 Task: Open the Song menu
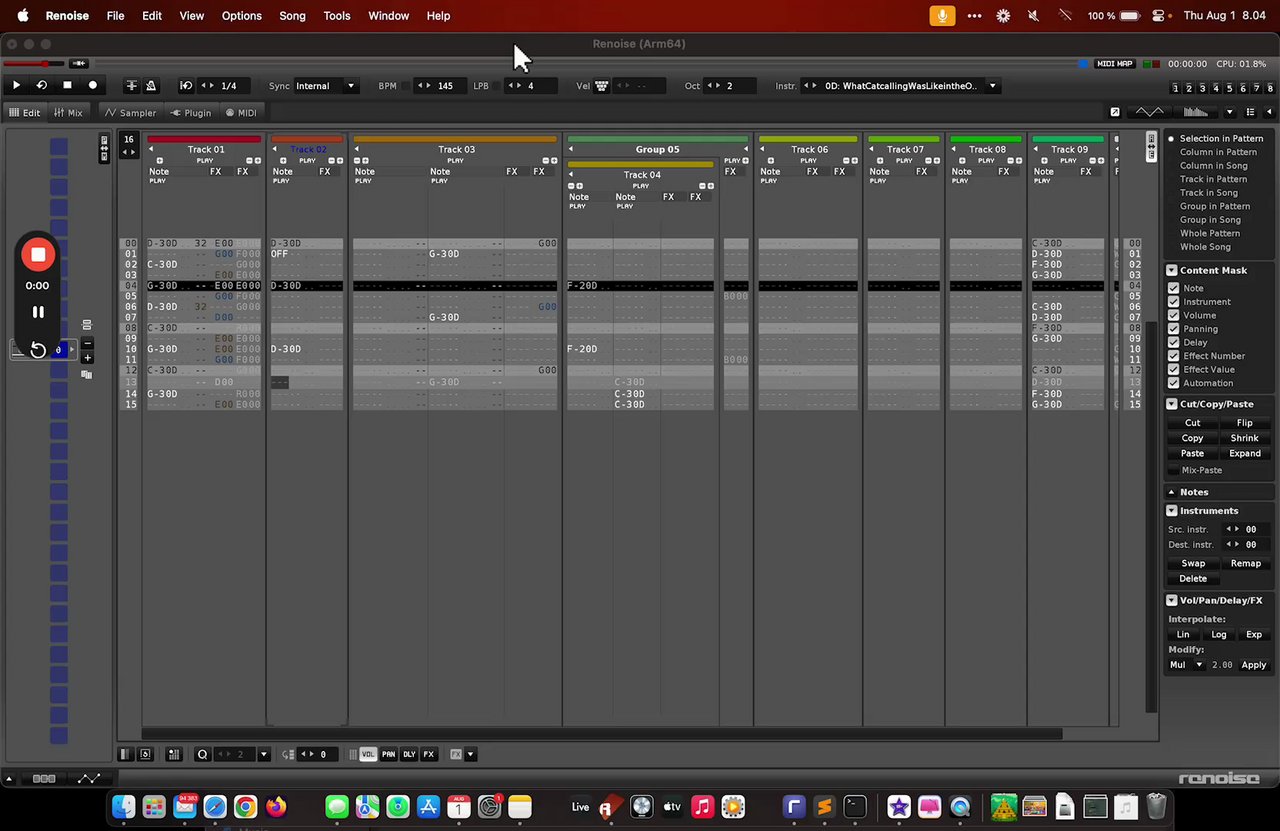click(292, 16)
